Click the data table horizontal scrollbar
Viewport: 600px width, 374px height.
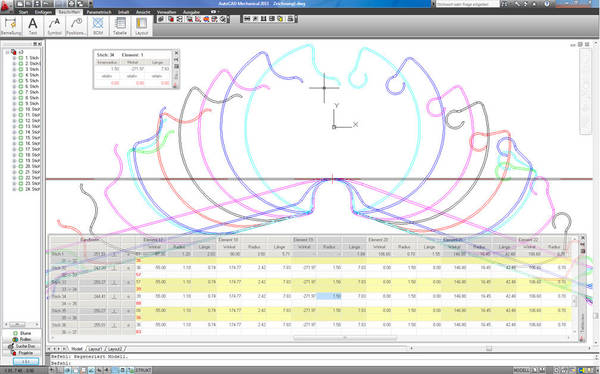[x=345, y=338]
